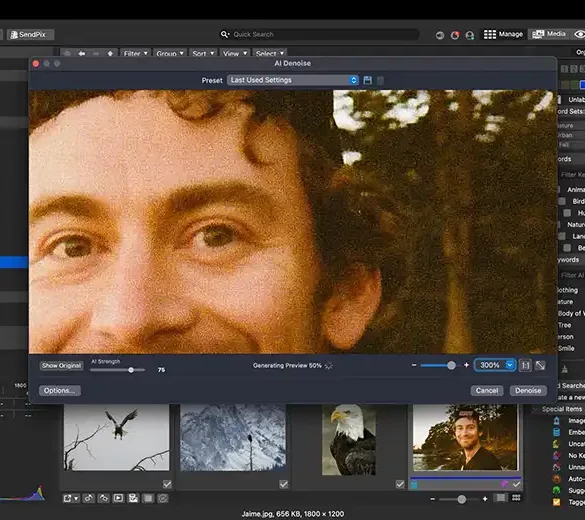
Task: Click the circular check icon ending the bottom toolbar
Action: (x=163, y=498)
